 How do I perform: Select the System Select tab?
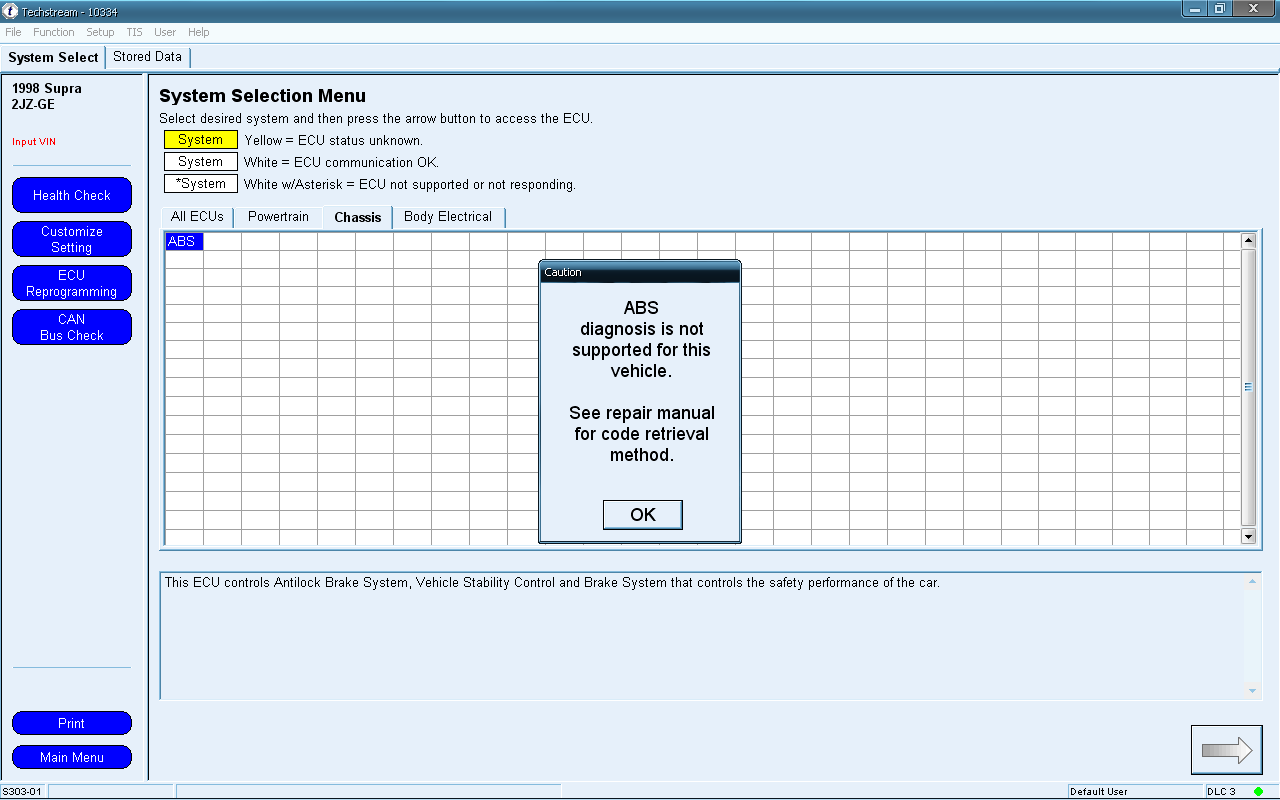coord(53,57)
